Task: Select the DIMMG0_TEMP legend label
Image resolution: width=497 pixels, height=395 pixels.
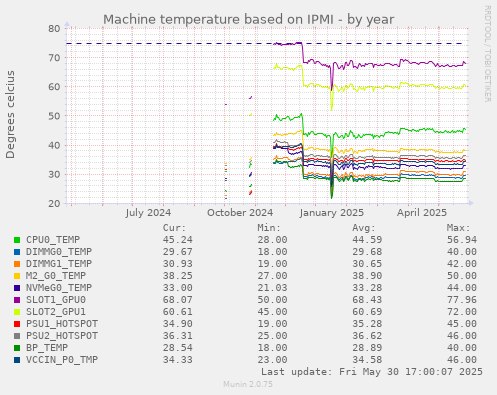Action: tap(59, 252)
